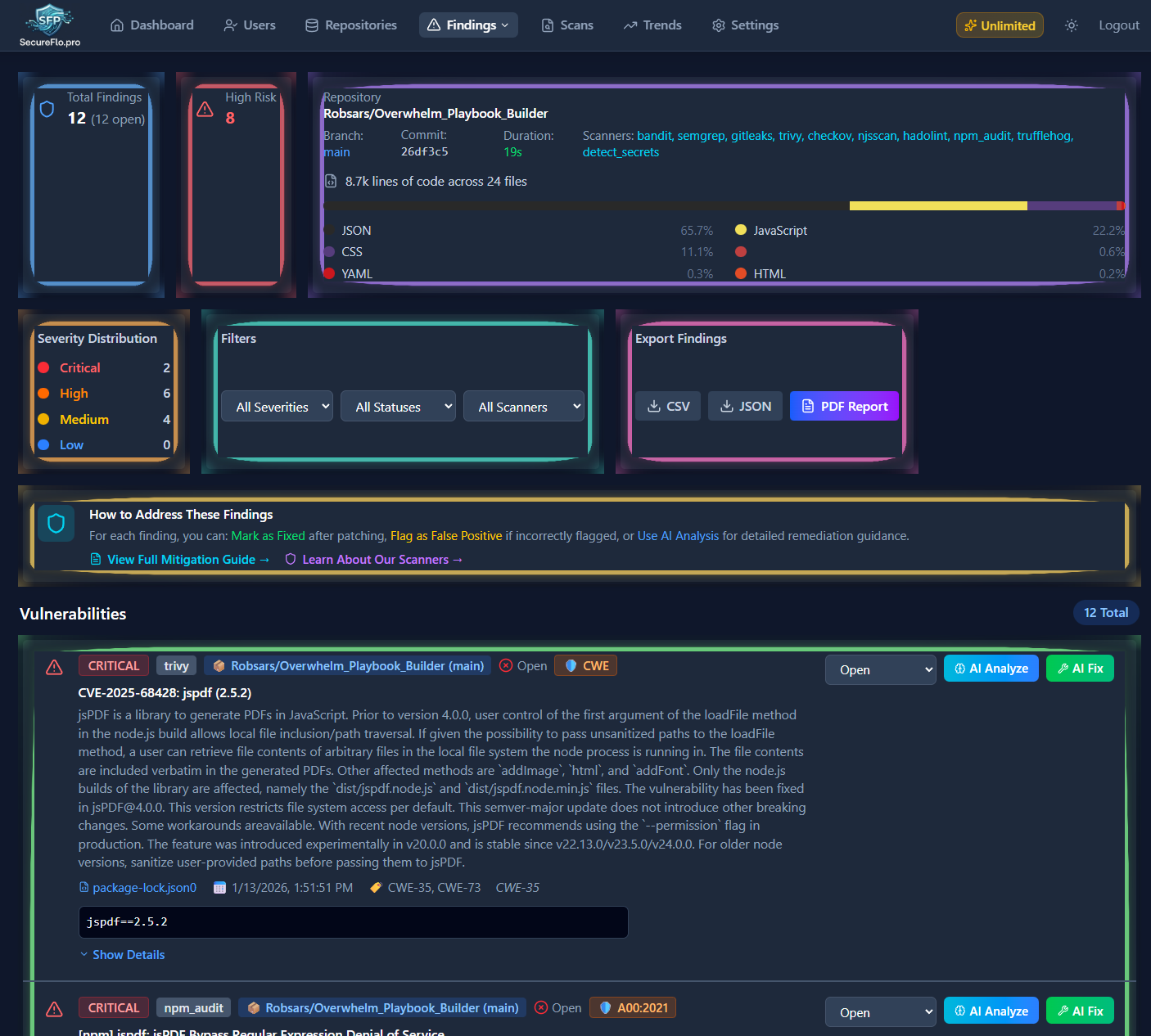Screen dimensions: 1151x1036
Task: Click the A00:2021 badge on npm_audit finding
Action: 633,1008
